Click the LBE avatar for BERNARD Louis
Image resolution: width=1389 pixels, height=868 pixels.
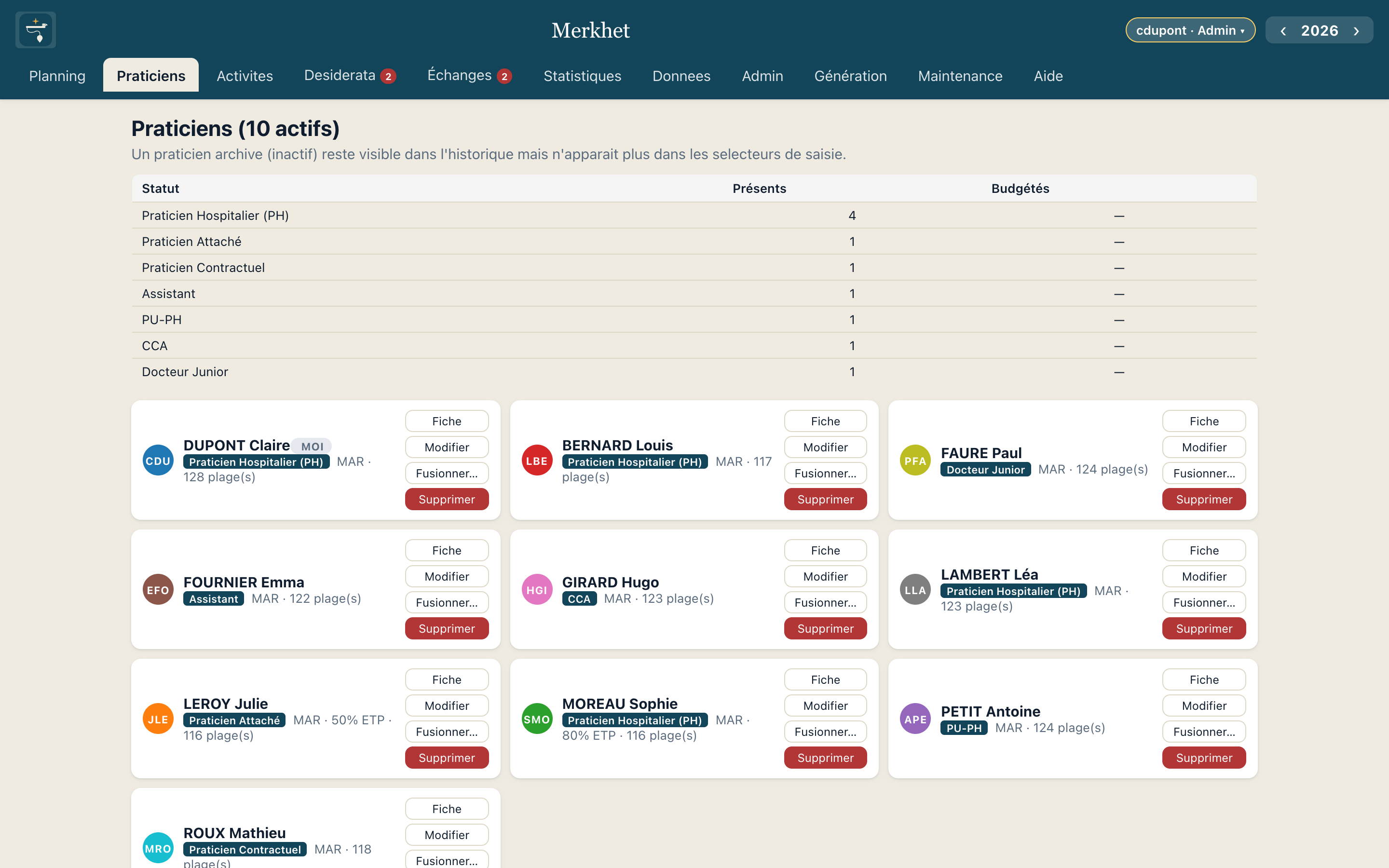tap(537, 461)
